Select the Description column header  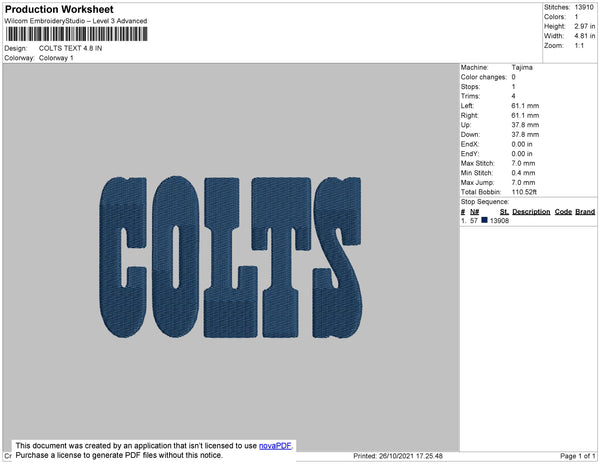(531, 212)
